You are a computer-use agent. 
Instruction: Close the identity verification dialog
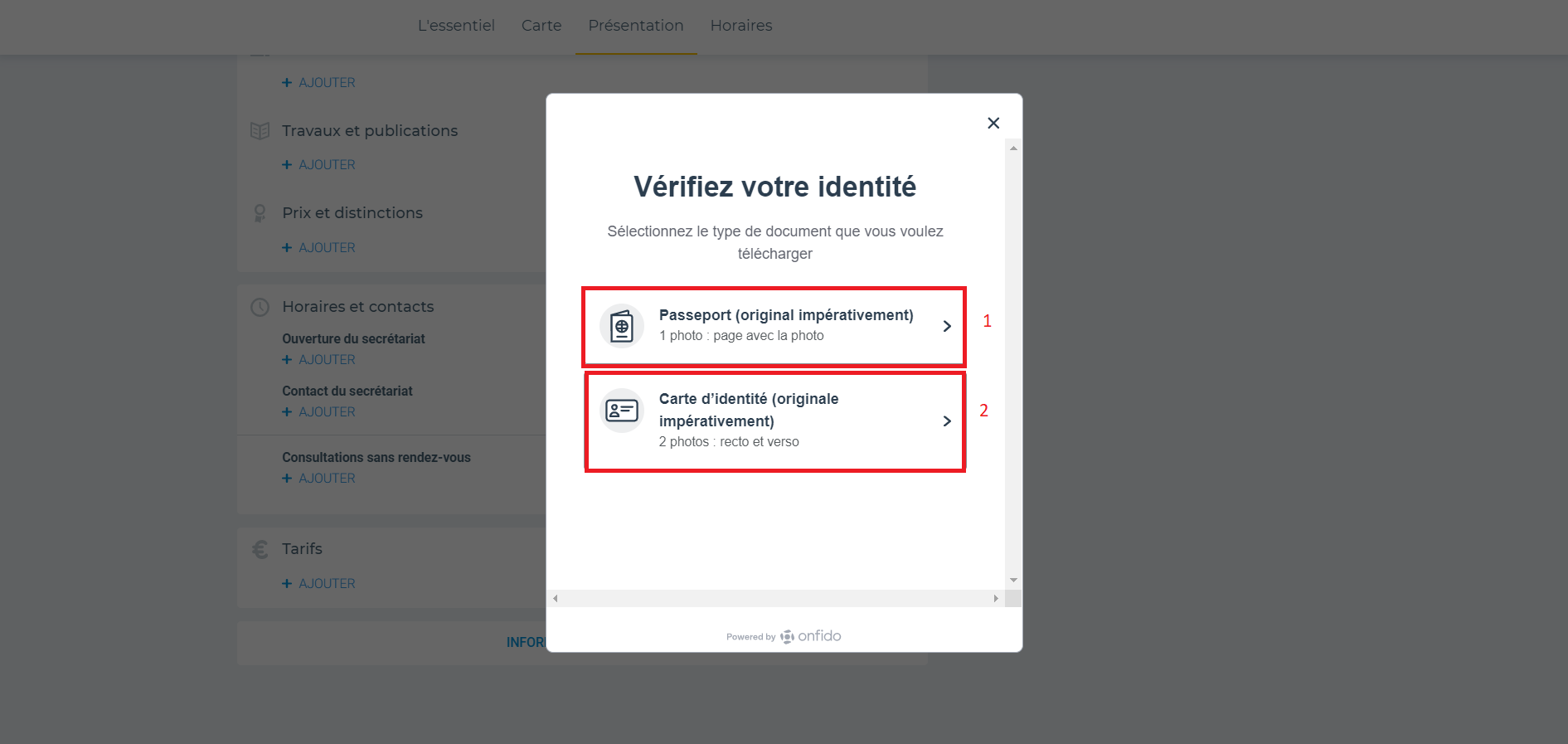coord(993,123)
